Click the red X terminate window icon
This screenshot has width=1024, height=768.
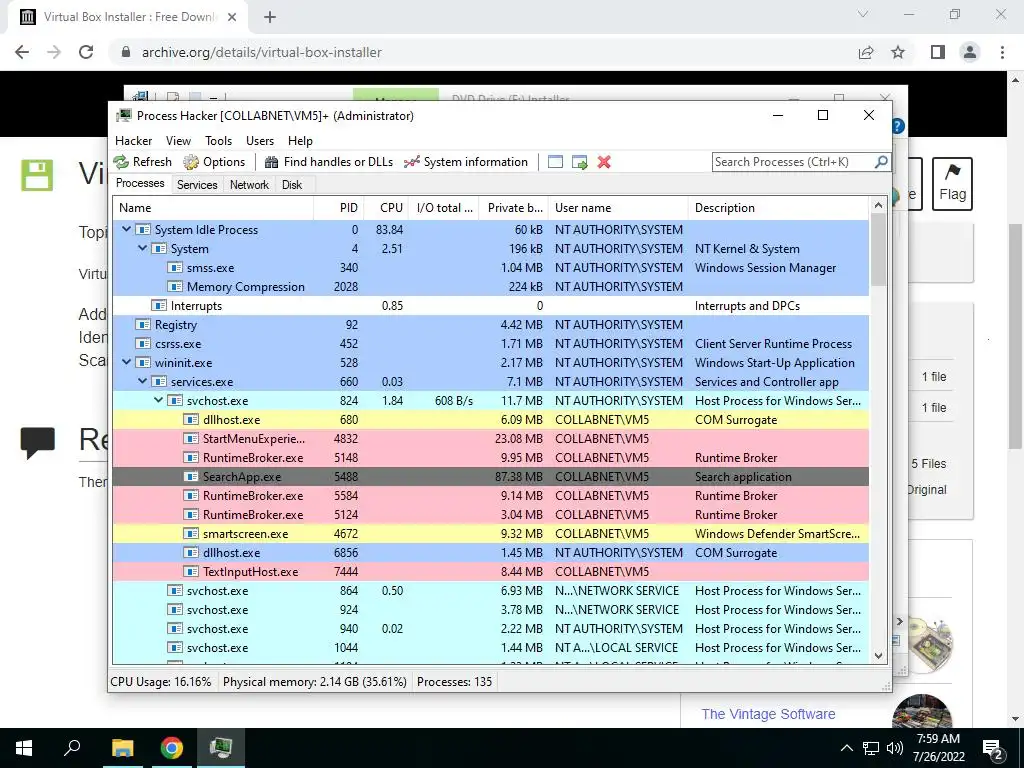[x=604, y=162]
